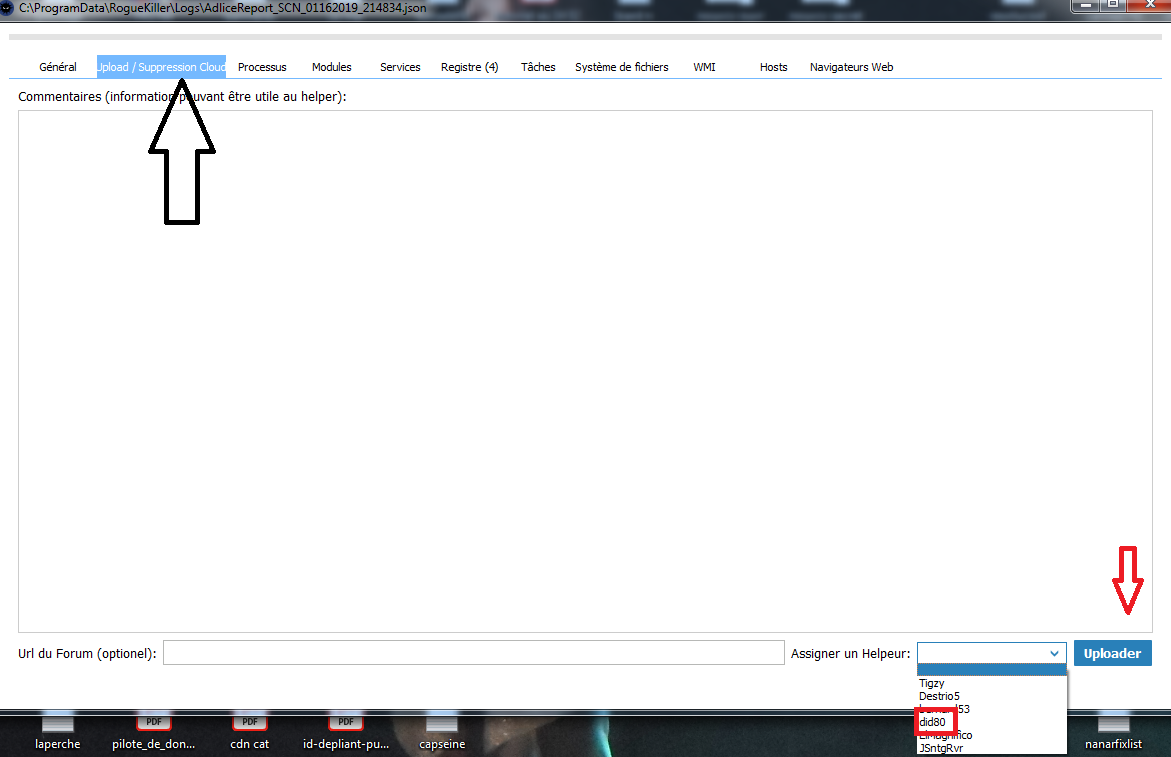
Task: Click inside the Commentaires text area
Action: [585, 370]
